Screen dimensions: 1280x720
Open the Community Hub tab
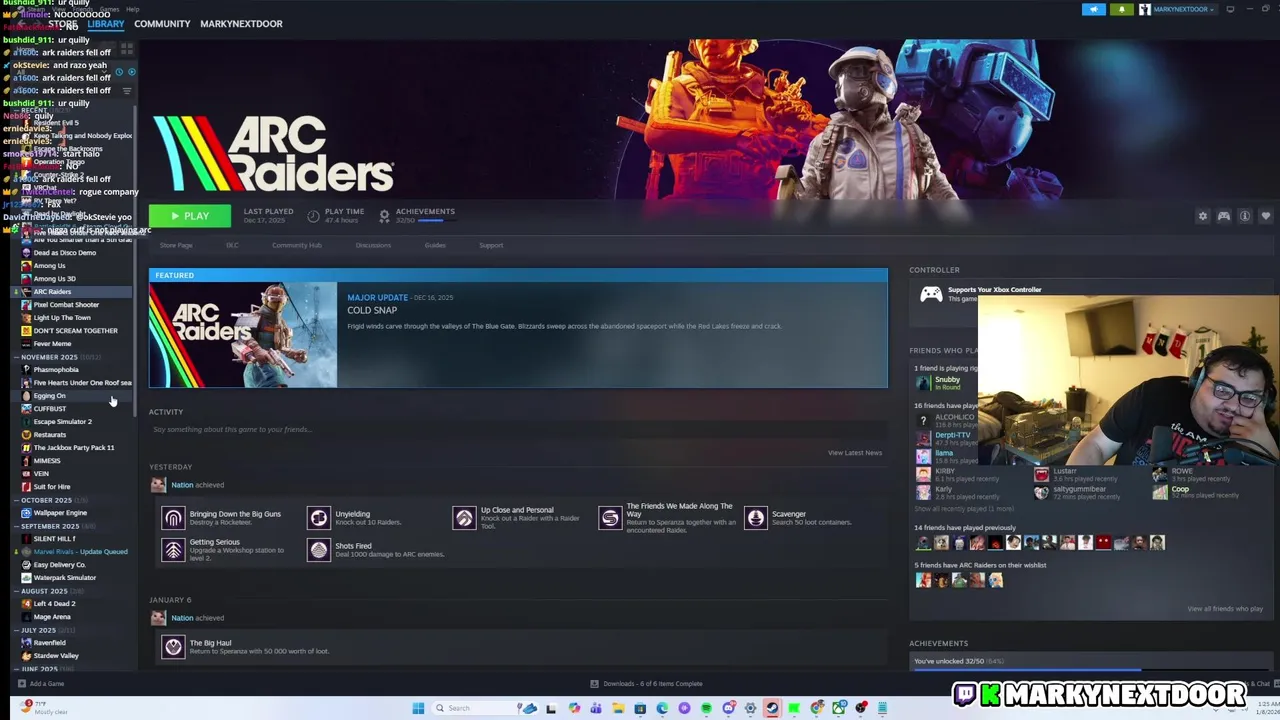[297, 245]
